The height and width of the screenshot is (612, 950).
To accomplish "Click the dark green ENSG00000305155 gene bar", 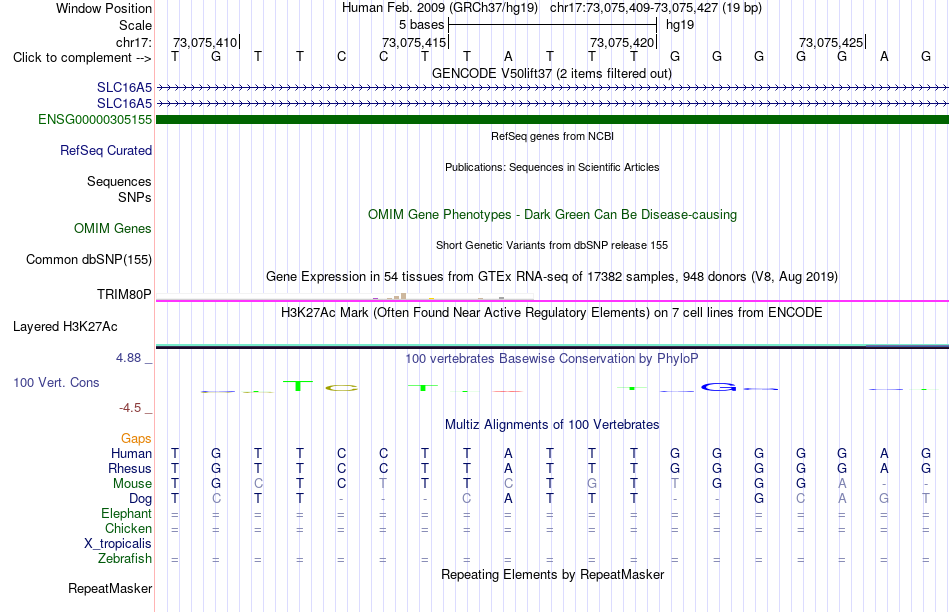I will pos(552,119).
